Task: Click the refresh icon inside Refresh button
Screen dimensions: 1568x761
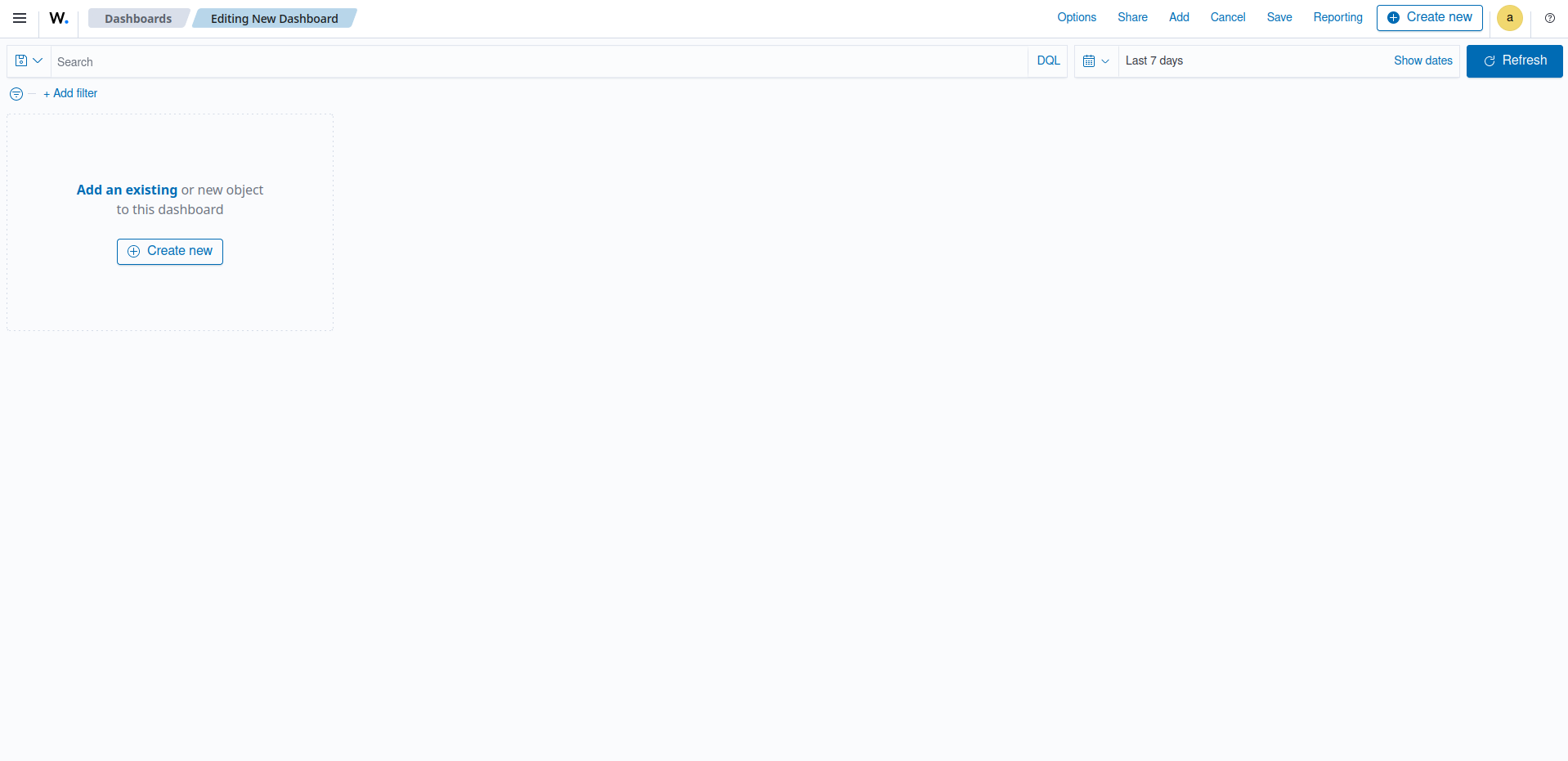Action: point(1490,60)
